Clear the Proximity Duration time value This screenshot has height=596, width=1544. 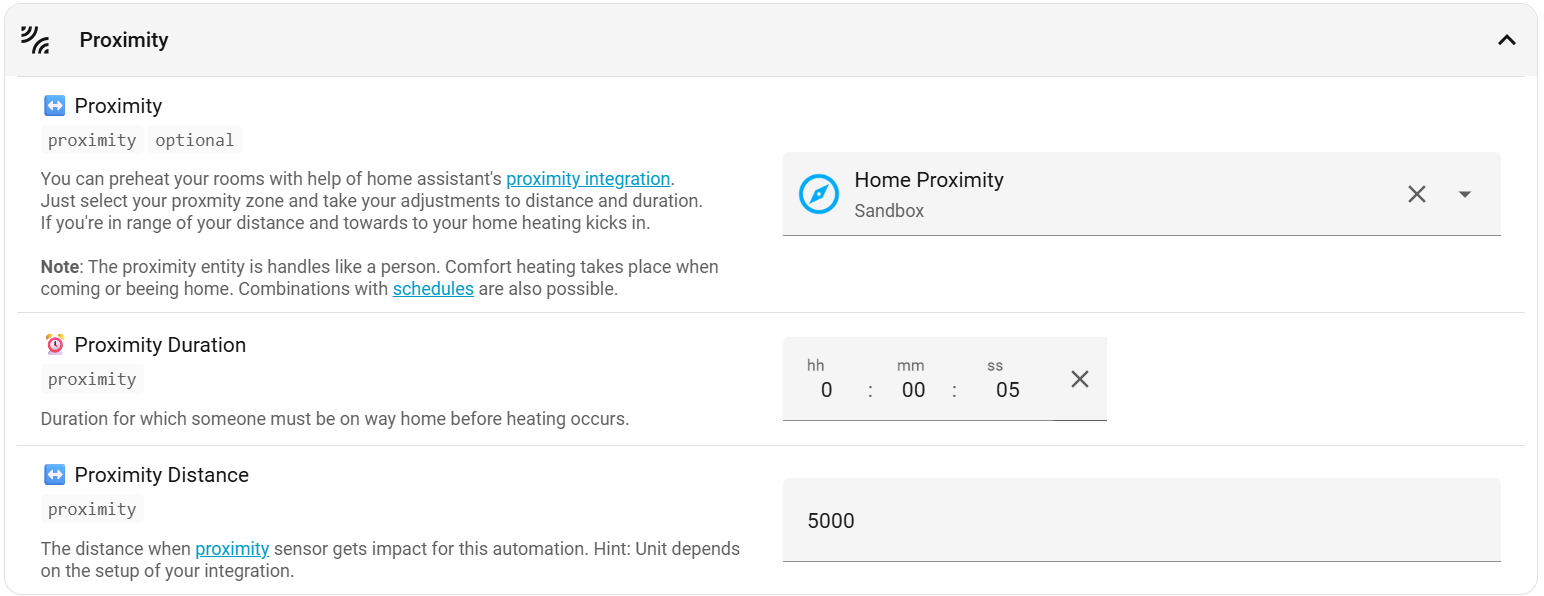[1079, 379]
